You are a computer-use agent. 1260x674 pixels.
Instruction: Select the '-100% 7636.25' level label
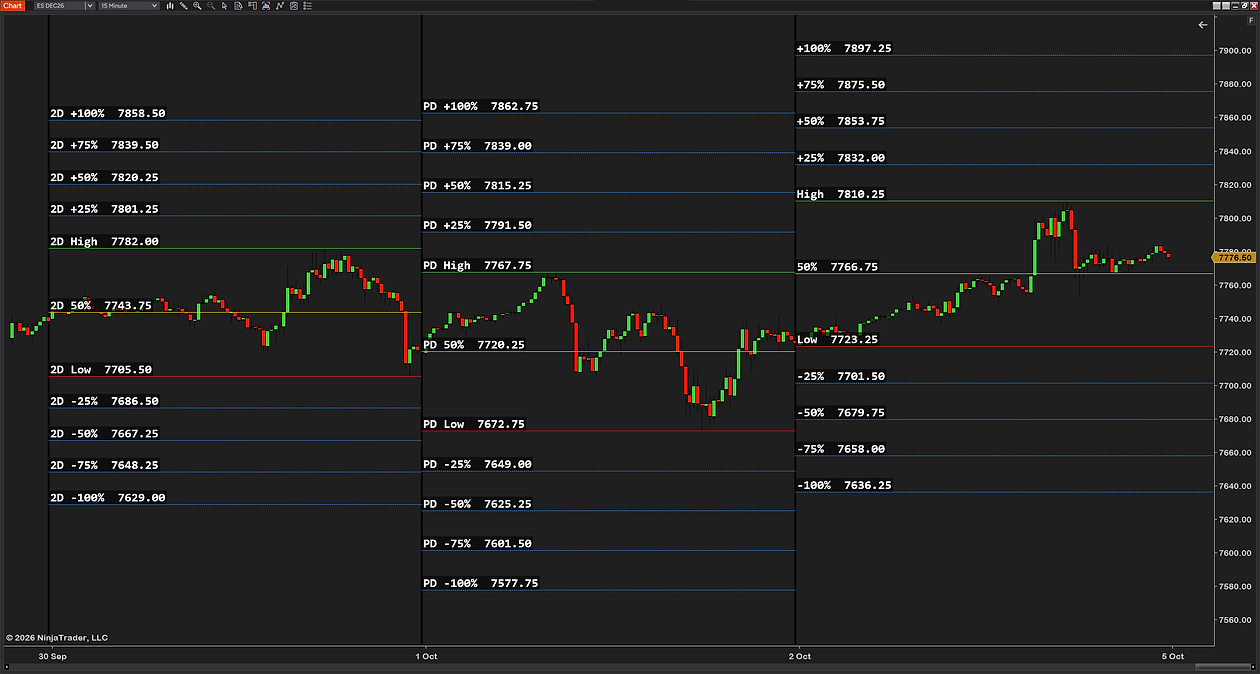(x=844, y=486)
